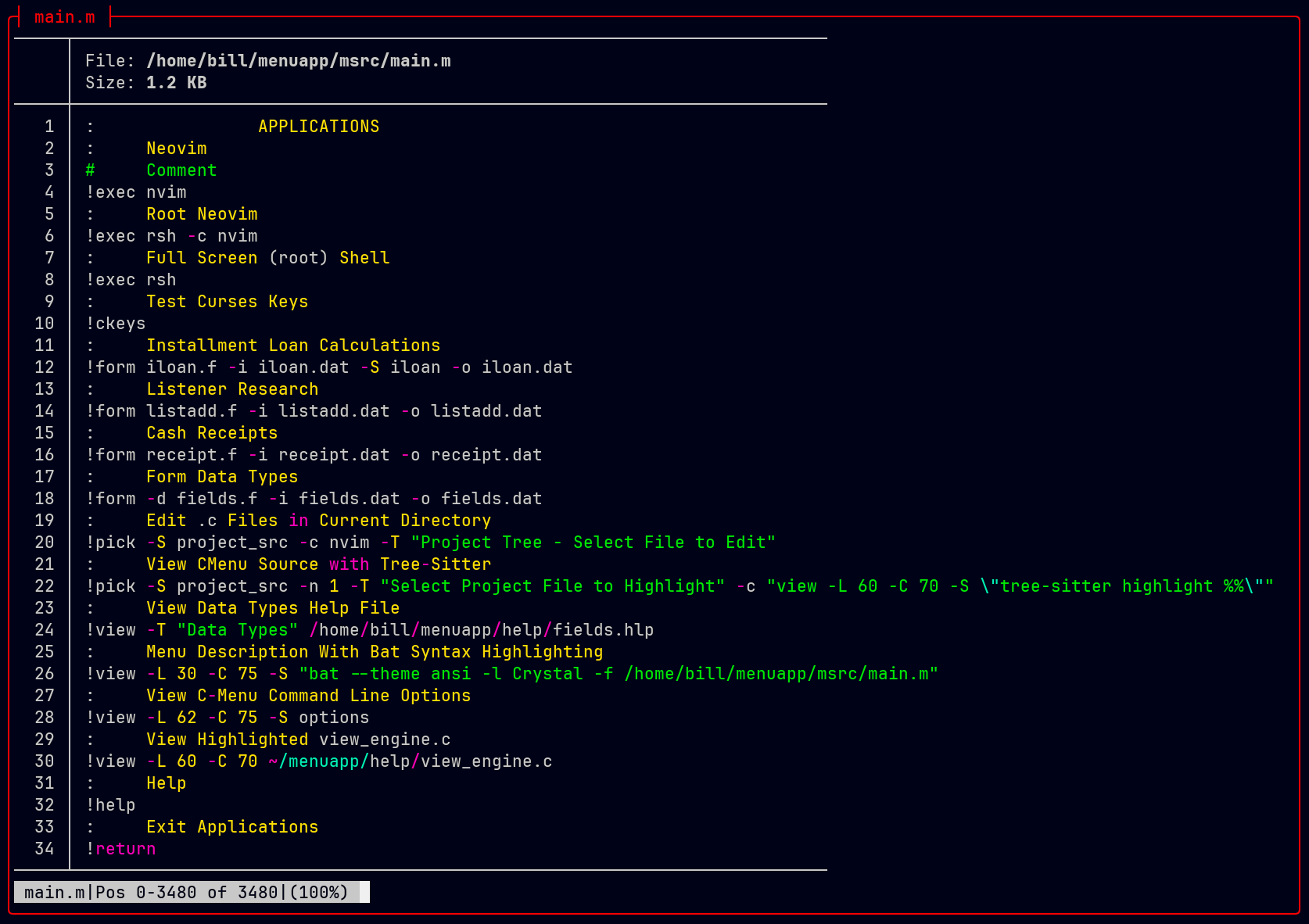Select the Cash Receipts entry
This screenshot has width=1309, height=924.
[211, 433]
